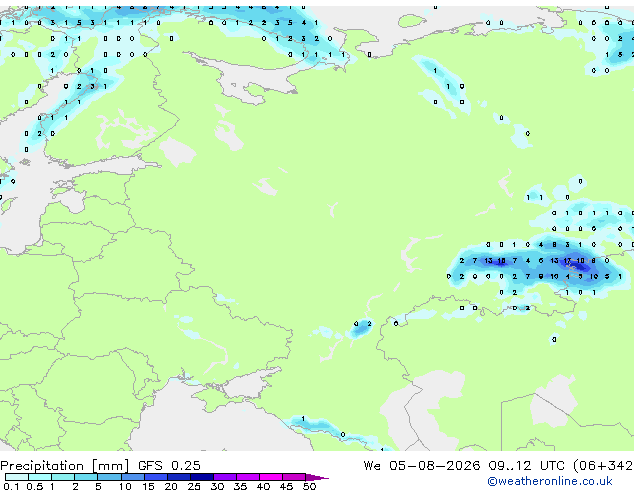This screenshot has width=634, height=490.
Task: Click the legend label '45'
Action: (286, 486)
